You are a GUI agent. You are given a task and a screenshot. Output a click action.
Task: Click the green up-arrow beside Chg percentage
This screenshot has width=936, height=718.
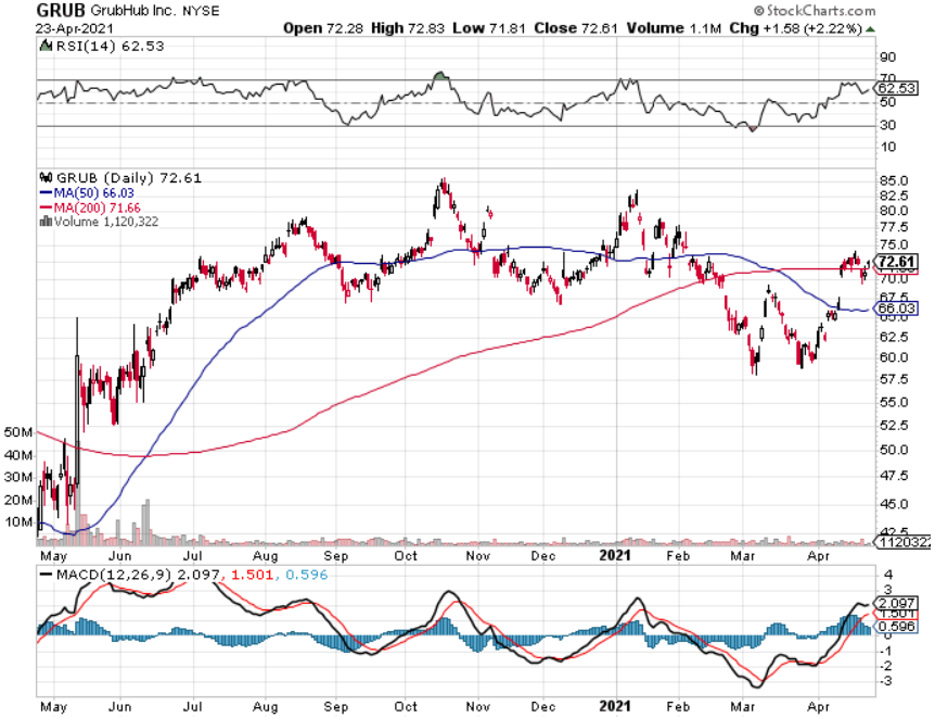[868, 28]
